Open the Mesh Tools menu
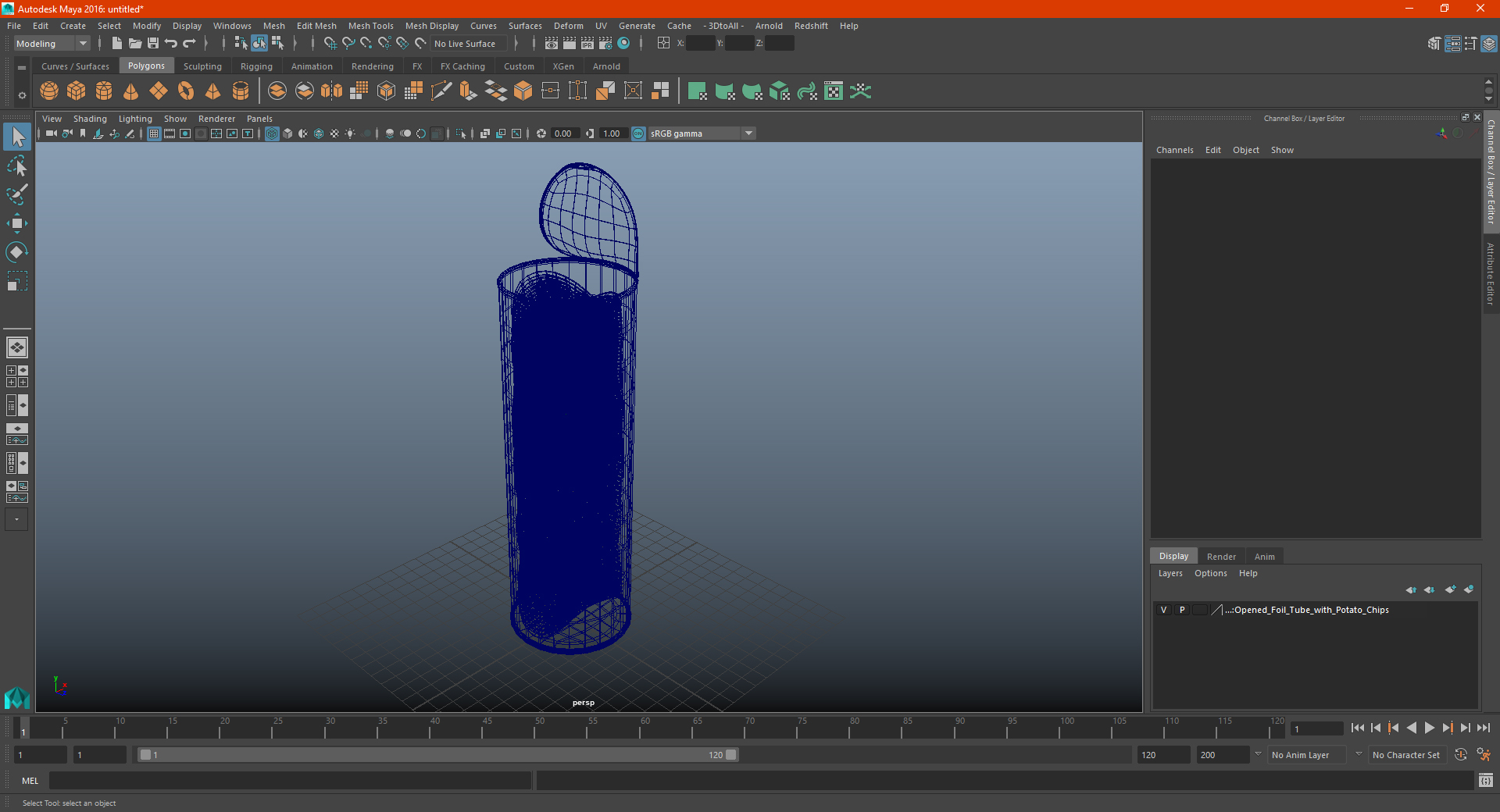 pyautogui.click(x=370, y=26)
